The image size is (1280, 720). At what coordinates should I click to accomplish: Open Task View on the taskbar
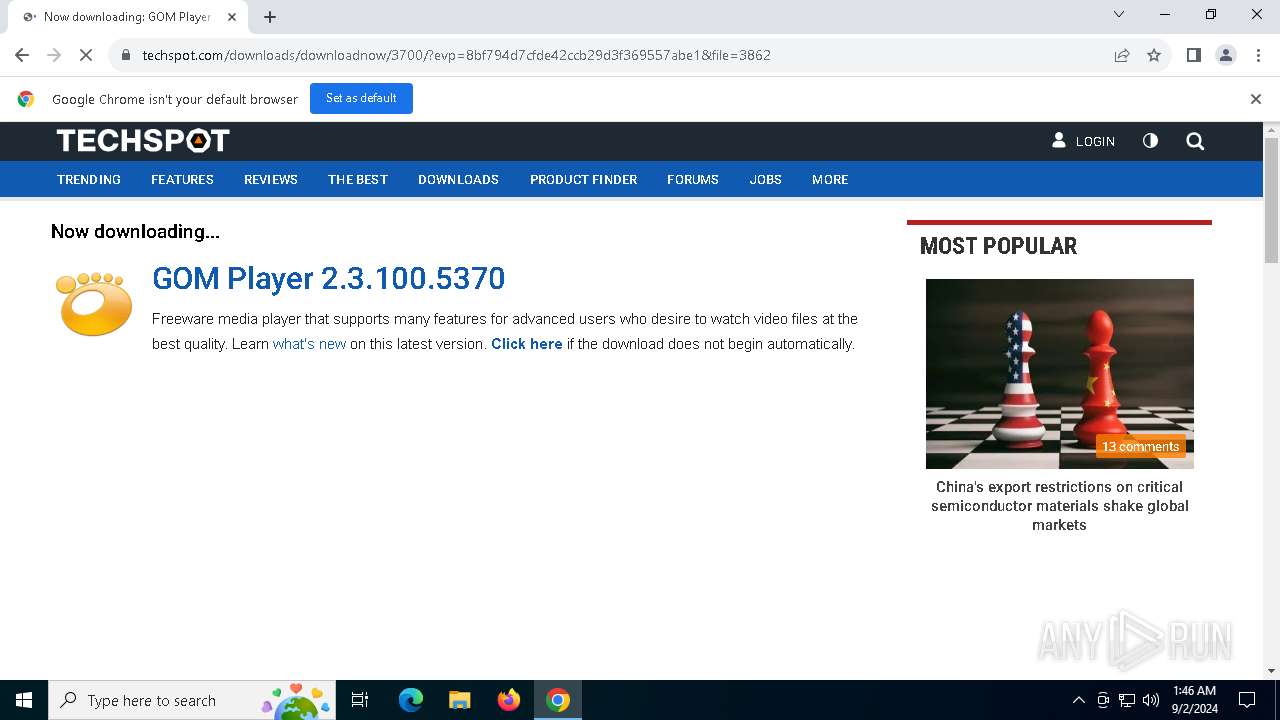[360, 700]
